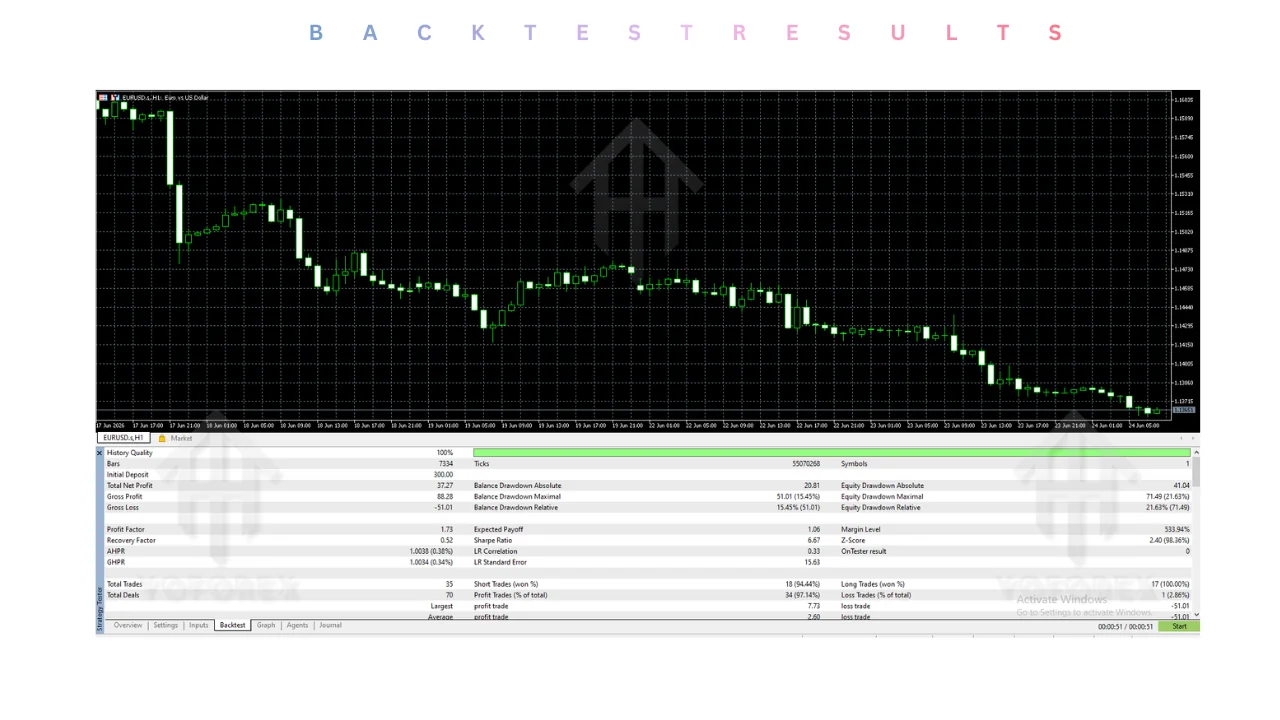This screenshot has width=1280, height=720.
Task: Click Long Trades value 17 (100.00%)
Action: pos(1169,585)
